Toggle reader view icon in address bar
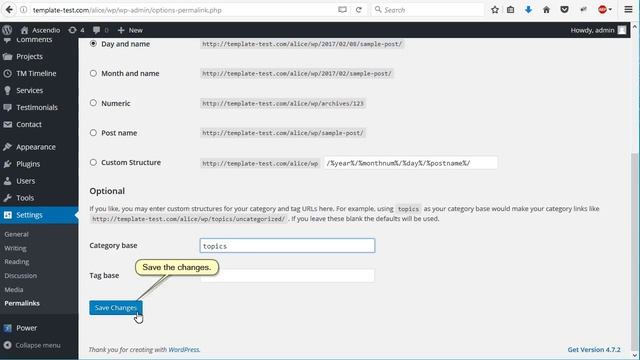640x360 pixels. pyautogui.click(x=342, y=10)
